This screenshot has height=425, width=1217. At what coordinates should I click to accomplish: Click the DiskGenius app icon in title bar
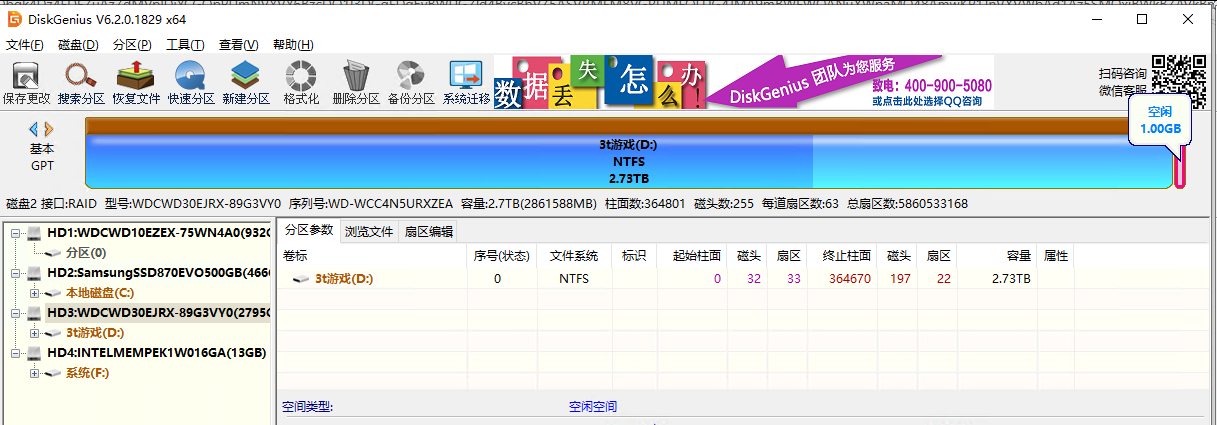pyautogui.click(x=15, y=19)
